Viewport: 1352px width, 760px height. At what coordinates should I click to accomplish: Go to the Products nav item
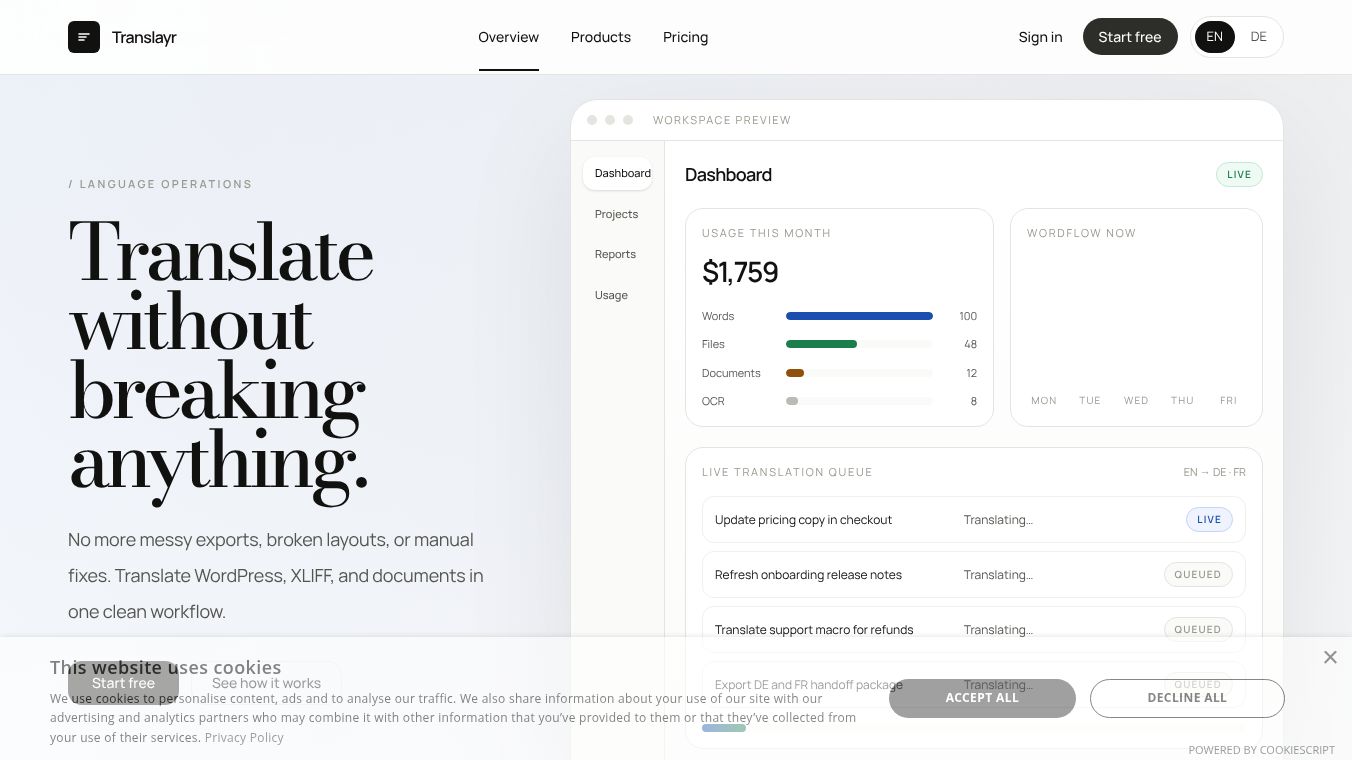[x=600, y=37]
